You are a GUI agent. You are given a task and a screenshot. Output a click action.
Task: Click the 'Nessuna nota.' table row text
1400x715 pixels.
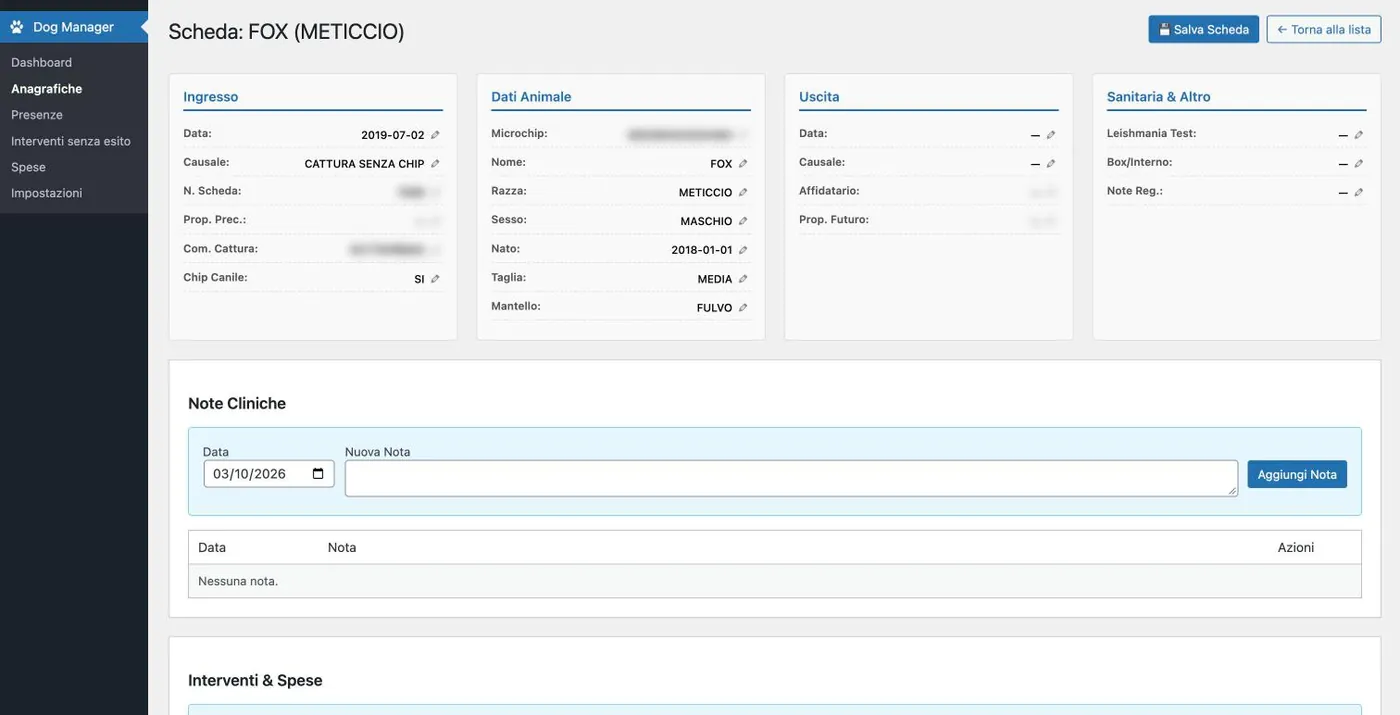tap(238, 581)
